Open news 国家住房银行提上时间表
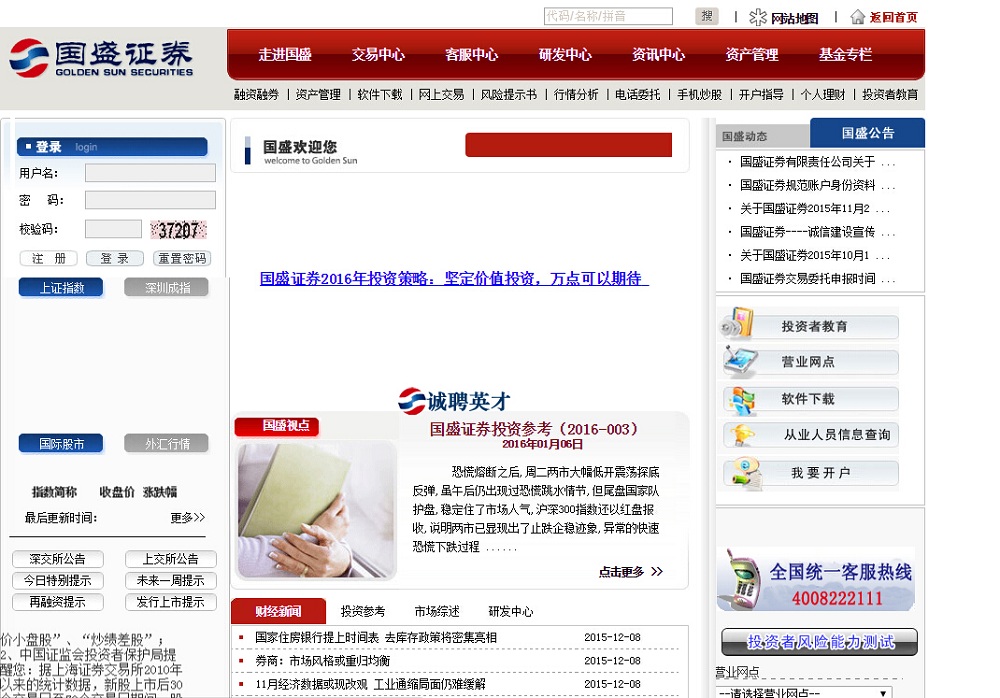Screen dimensions: 1000x698 tap(376, 637)
